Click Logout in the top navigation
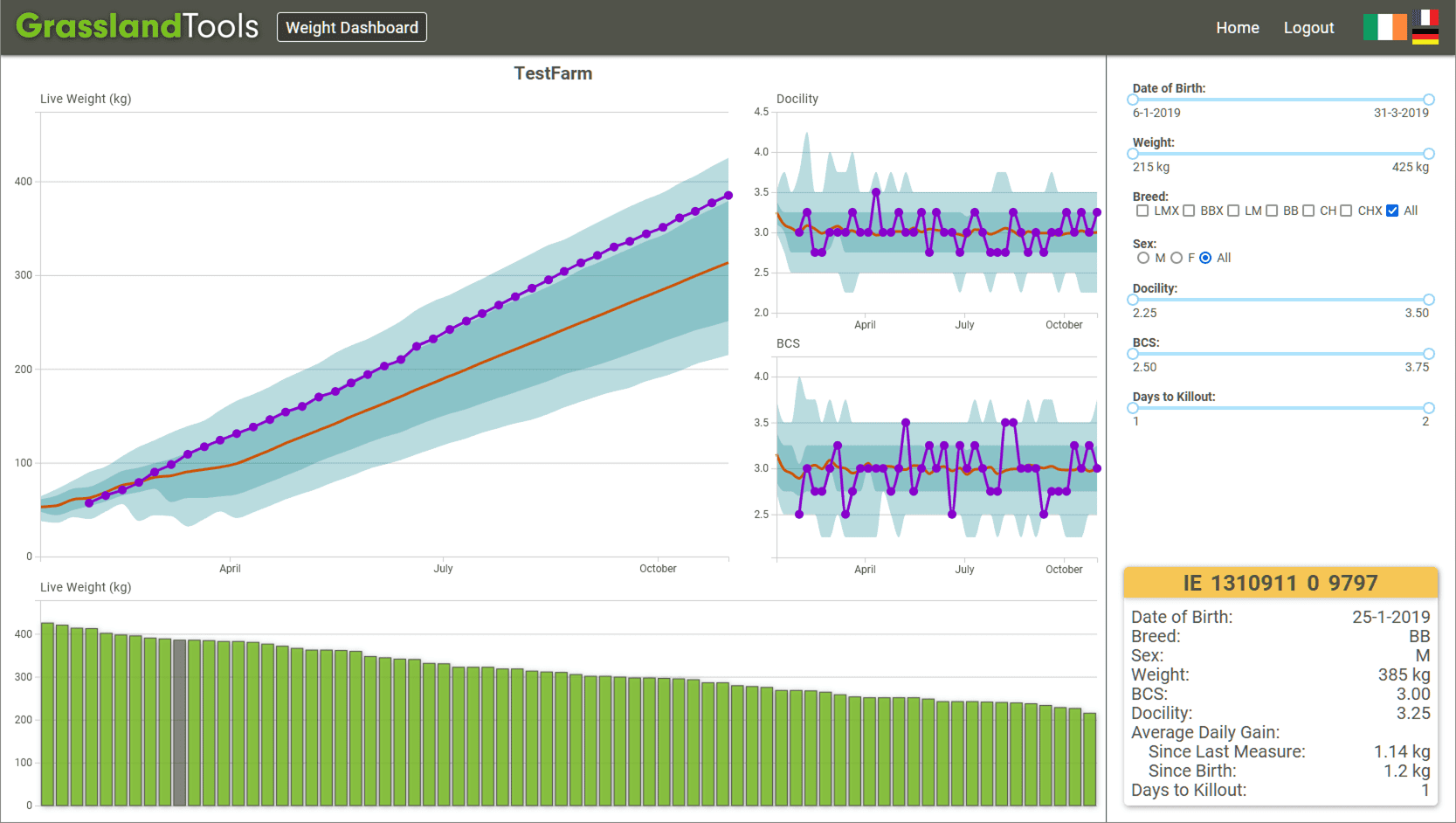 point(1308,28)
